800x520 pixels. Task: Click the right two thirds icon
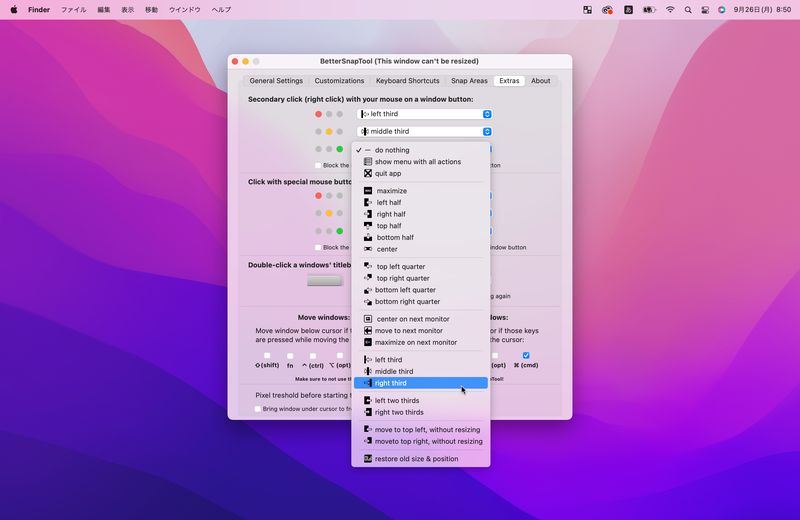368,412
